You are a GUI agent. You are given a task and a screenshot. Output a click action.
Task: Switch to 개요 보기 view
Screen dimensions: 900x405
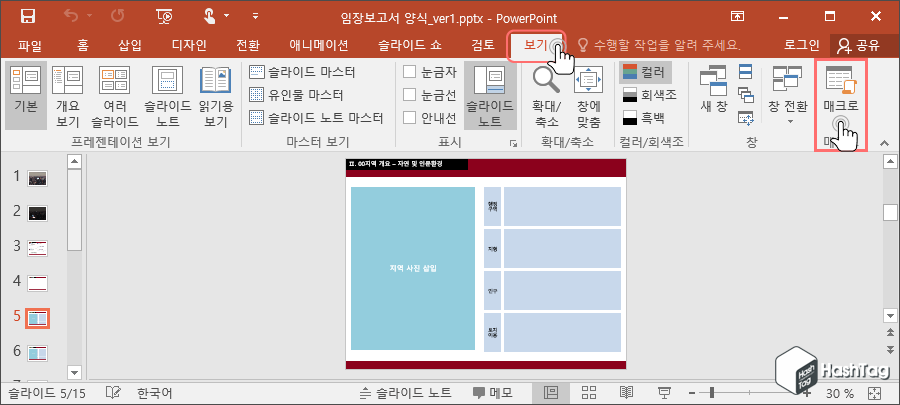point(67,95)
